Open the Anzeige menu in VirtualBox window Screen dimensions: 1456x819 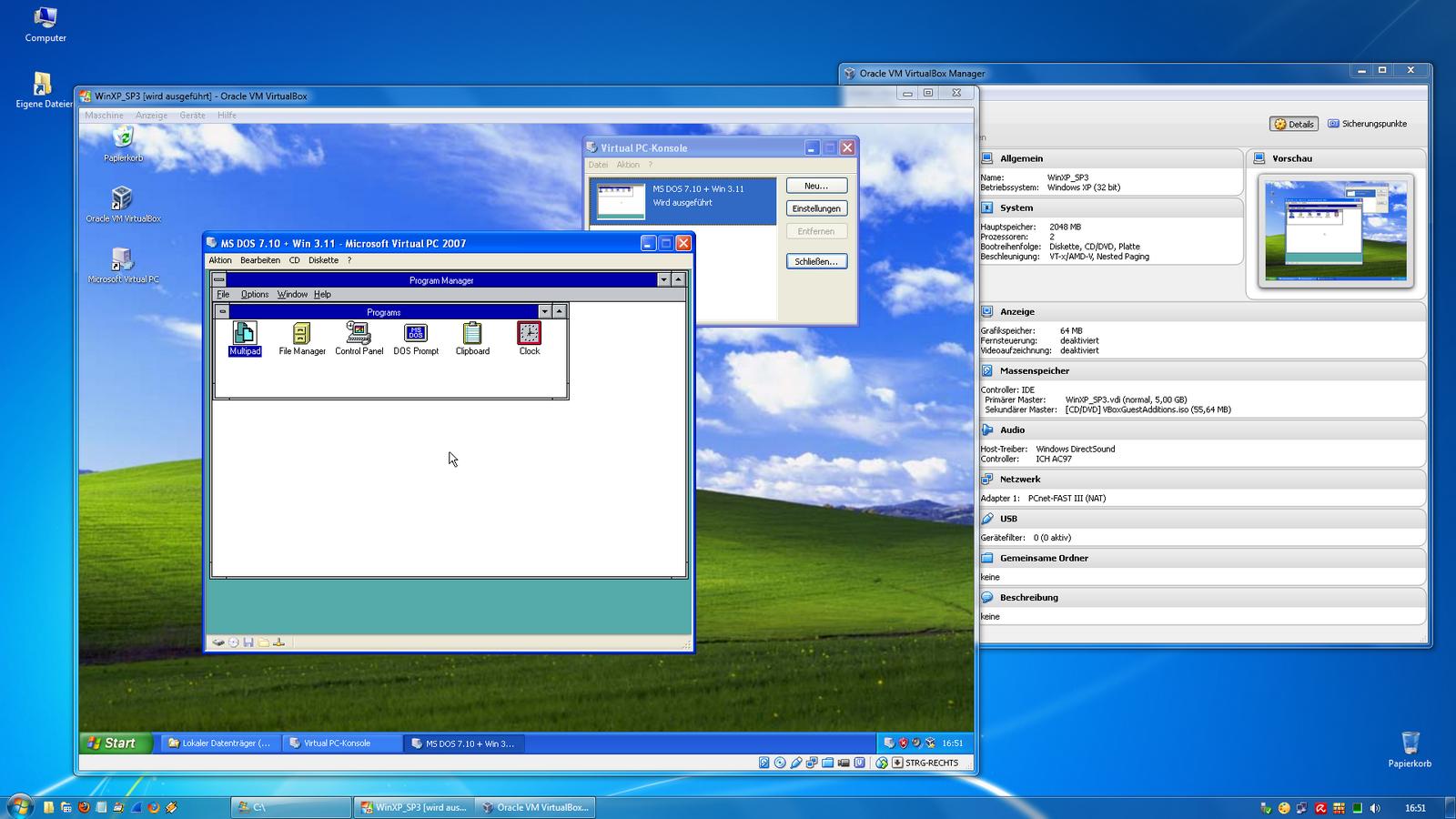tap(151, 116)
